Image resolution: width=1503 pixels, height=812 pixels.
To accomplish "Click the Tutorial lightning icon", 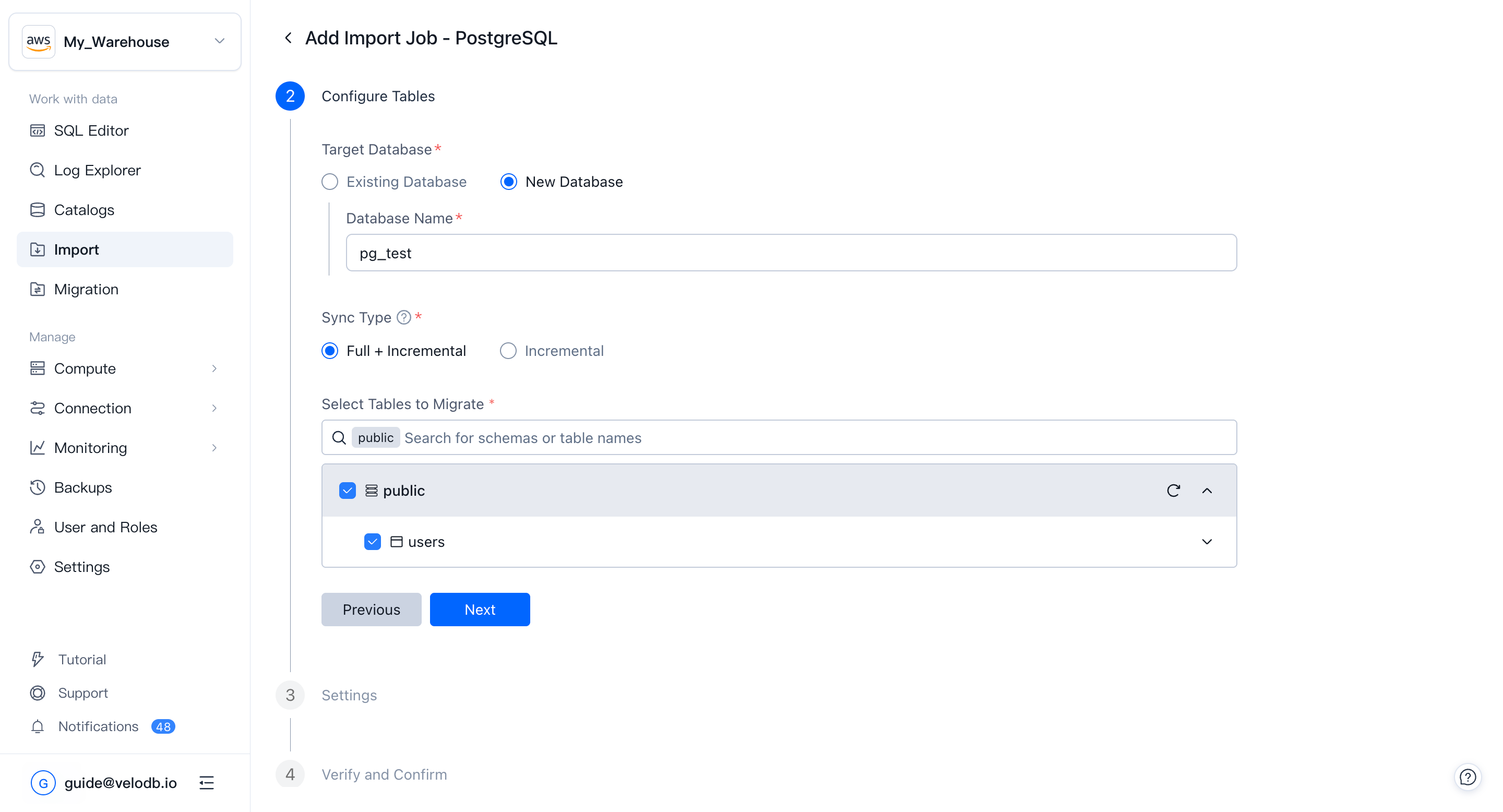I will click(x=38, y=659).
